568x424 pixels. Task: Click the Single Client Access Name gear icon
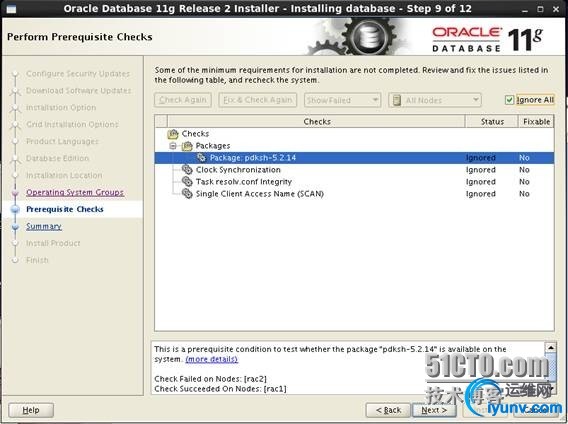[187, 194]
